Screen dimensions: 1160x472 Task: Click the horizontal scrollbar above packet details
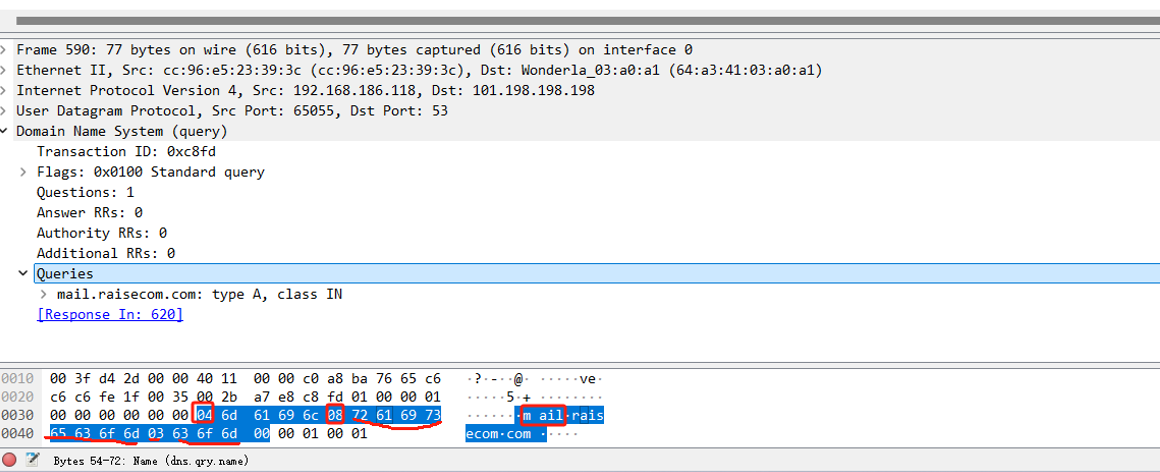point(588,21)
